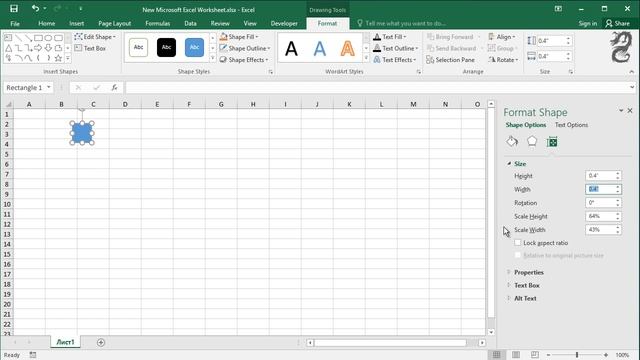
Task: Open the File tab
Action: pos(15,23)
